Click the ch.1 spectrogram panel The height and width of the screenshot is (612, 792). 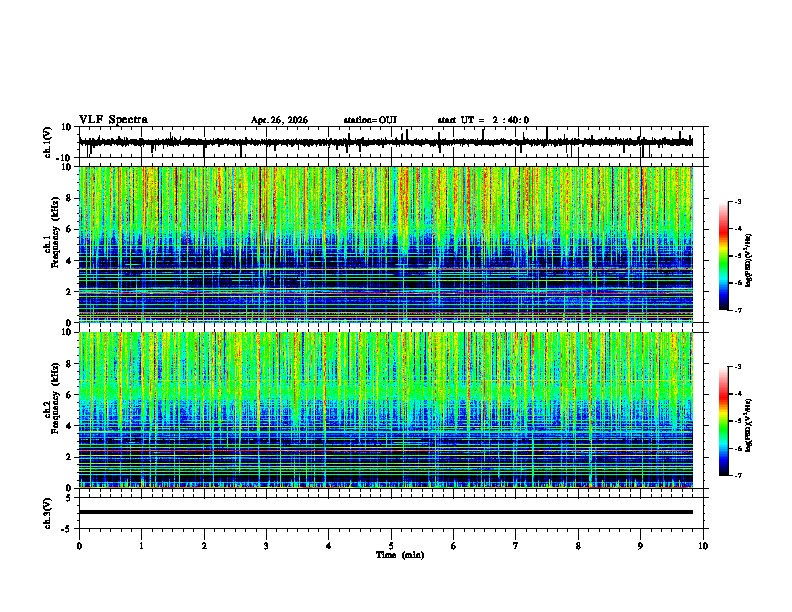[386, 244]
